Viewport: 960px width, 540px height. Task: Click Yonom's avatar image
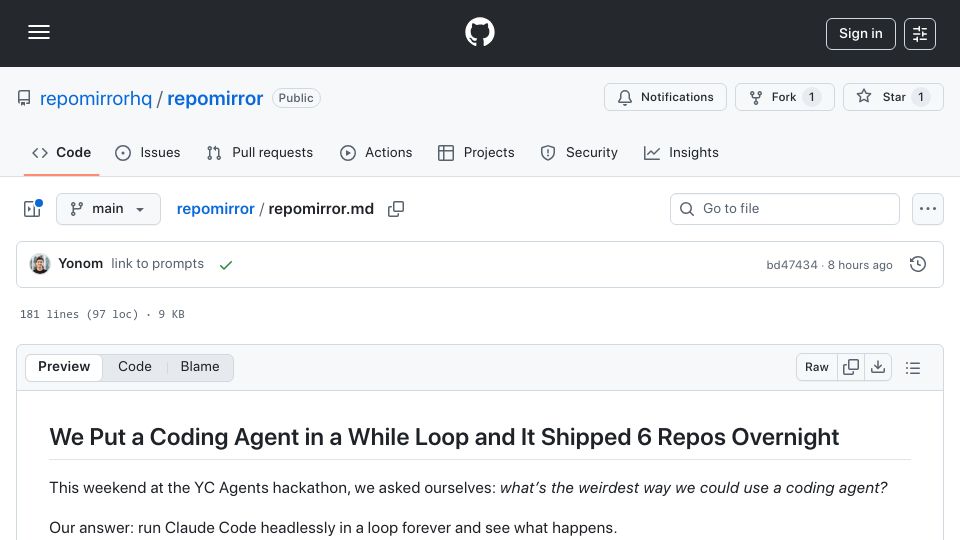[40, 264]
